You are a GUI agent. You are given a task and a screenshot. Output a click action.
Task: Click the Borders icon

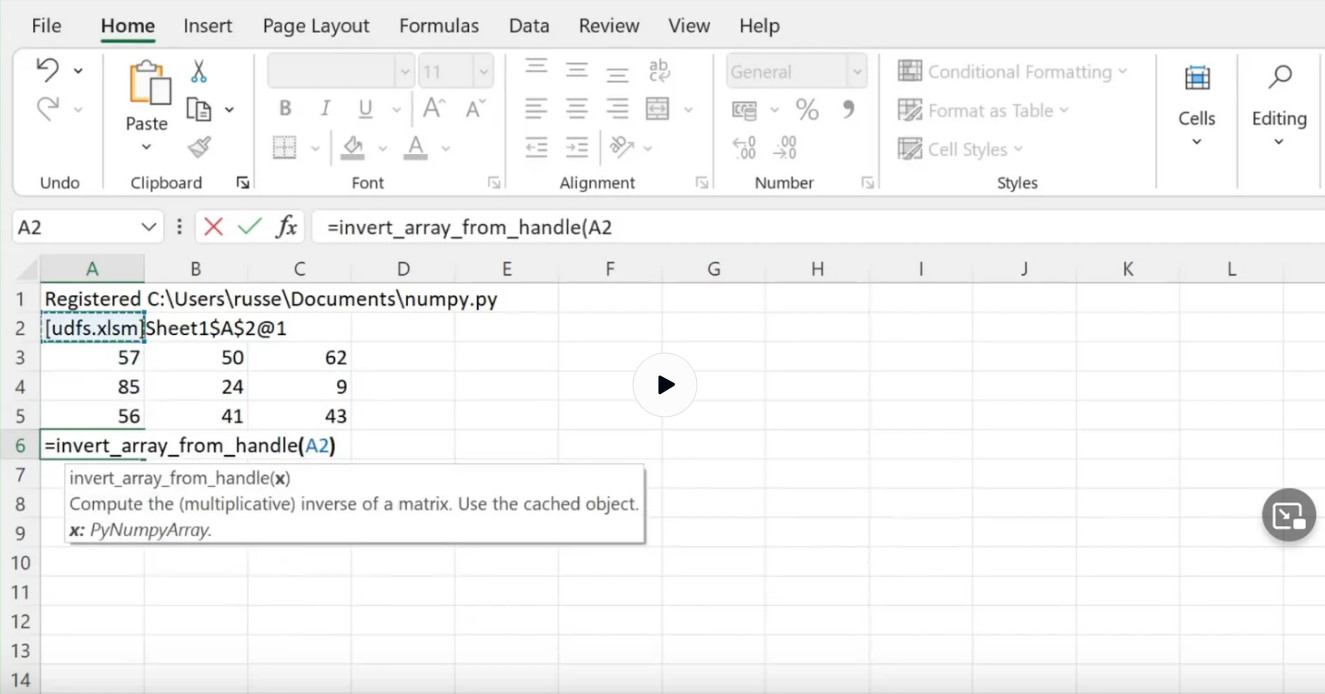coord(285,148)
